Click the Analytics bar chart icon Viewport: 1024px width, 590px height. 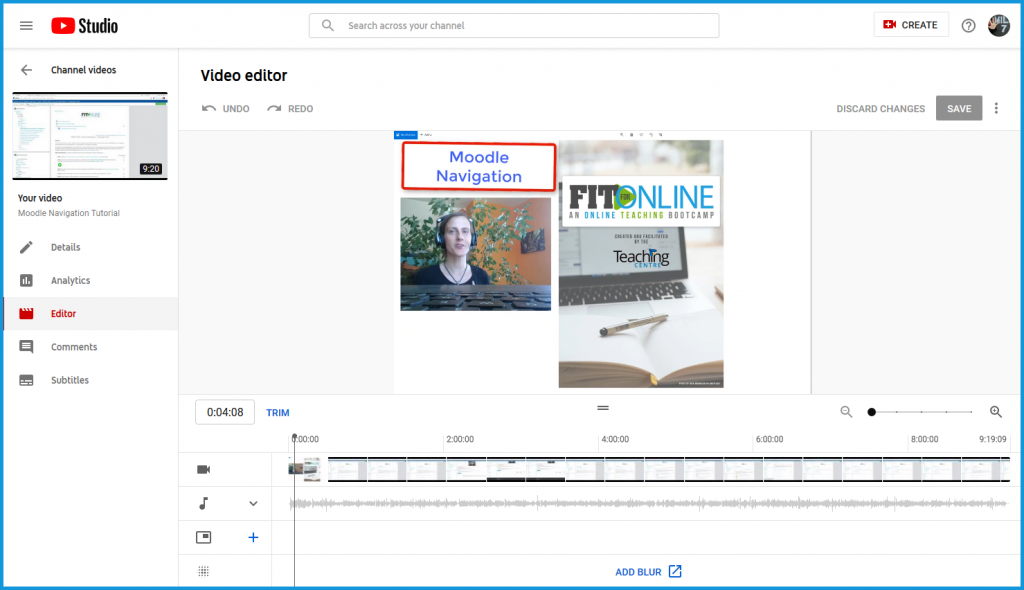pyautogui.click(x=26, y=280)
